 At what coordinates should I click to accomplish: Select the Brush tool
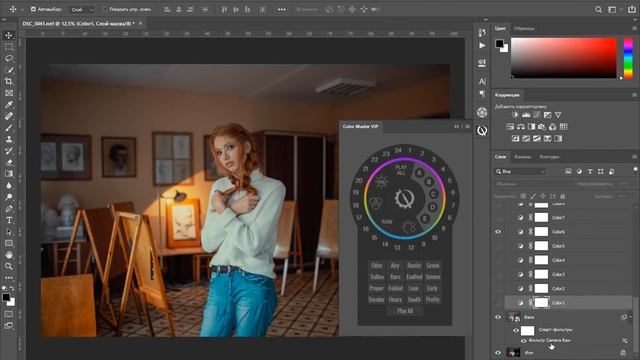pos(9,128)
